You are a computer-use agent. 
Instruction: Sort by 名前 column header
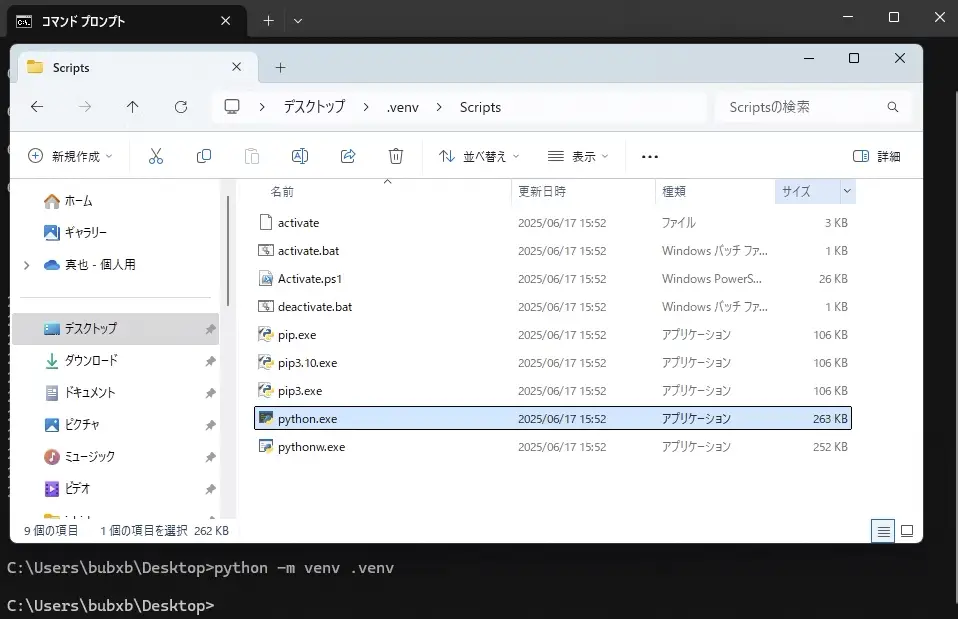(282, 192)
